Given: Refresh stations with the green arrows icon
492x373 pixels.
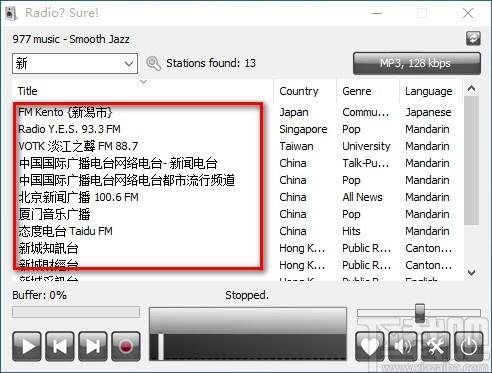Looking at the screenshot, I should coord(473,38).
